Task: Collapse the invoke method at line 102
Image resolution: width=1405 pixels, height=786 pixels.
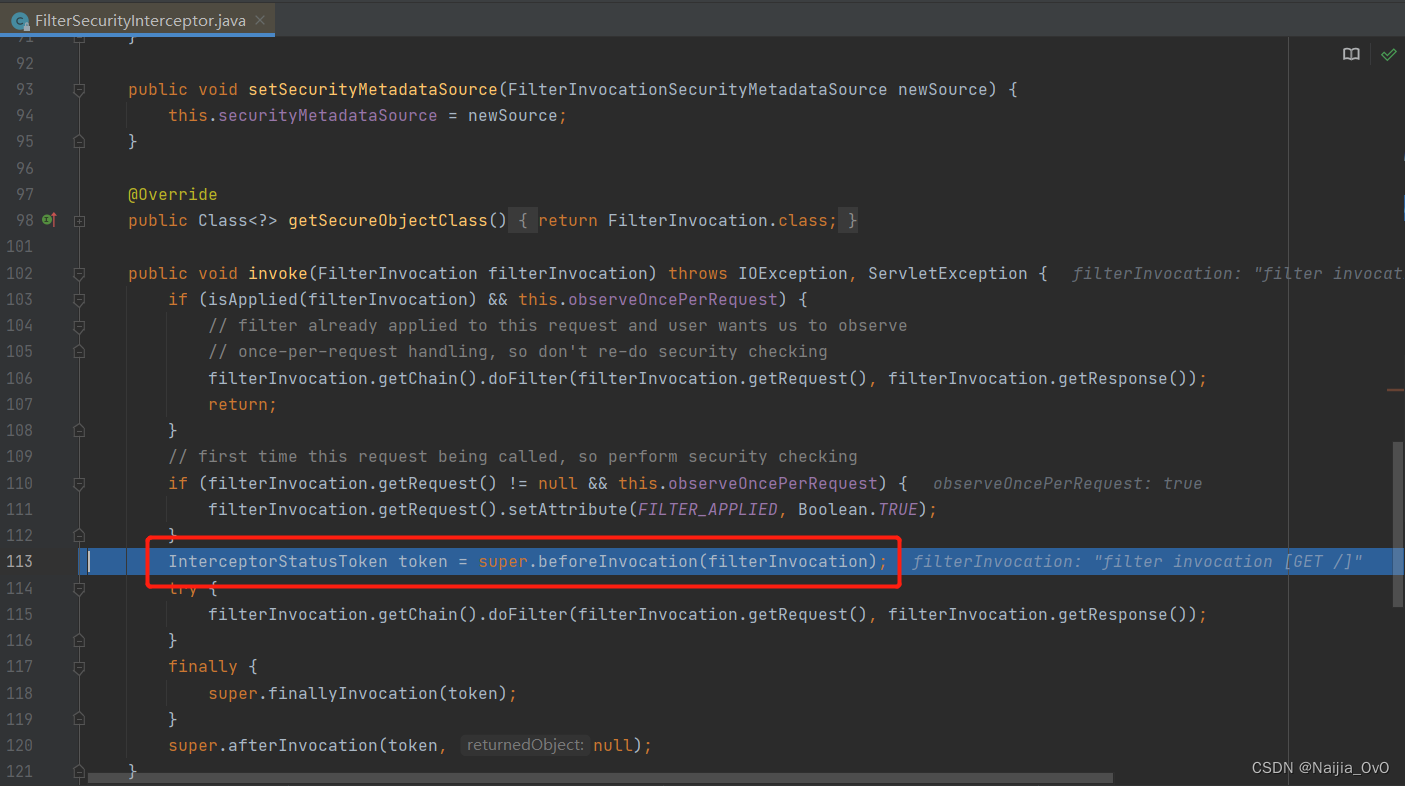Action: (79, 273)
